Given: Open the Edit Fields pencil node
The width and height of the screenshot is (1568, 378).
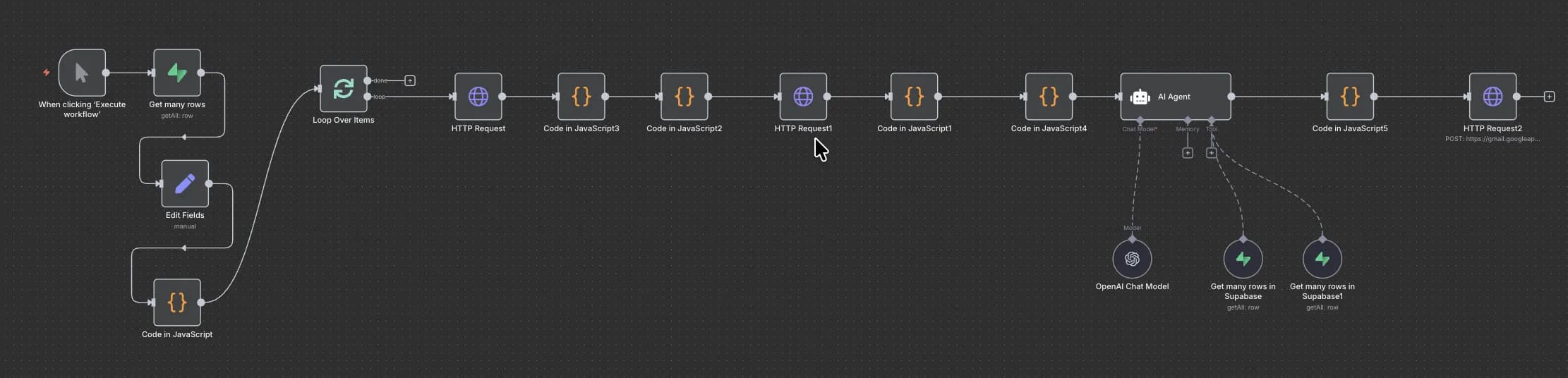Looking at the screenshot, I should click(x=185, y=183).
